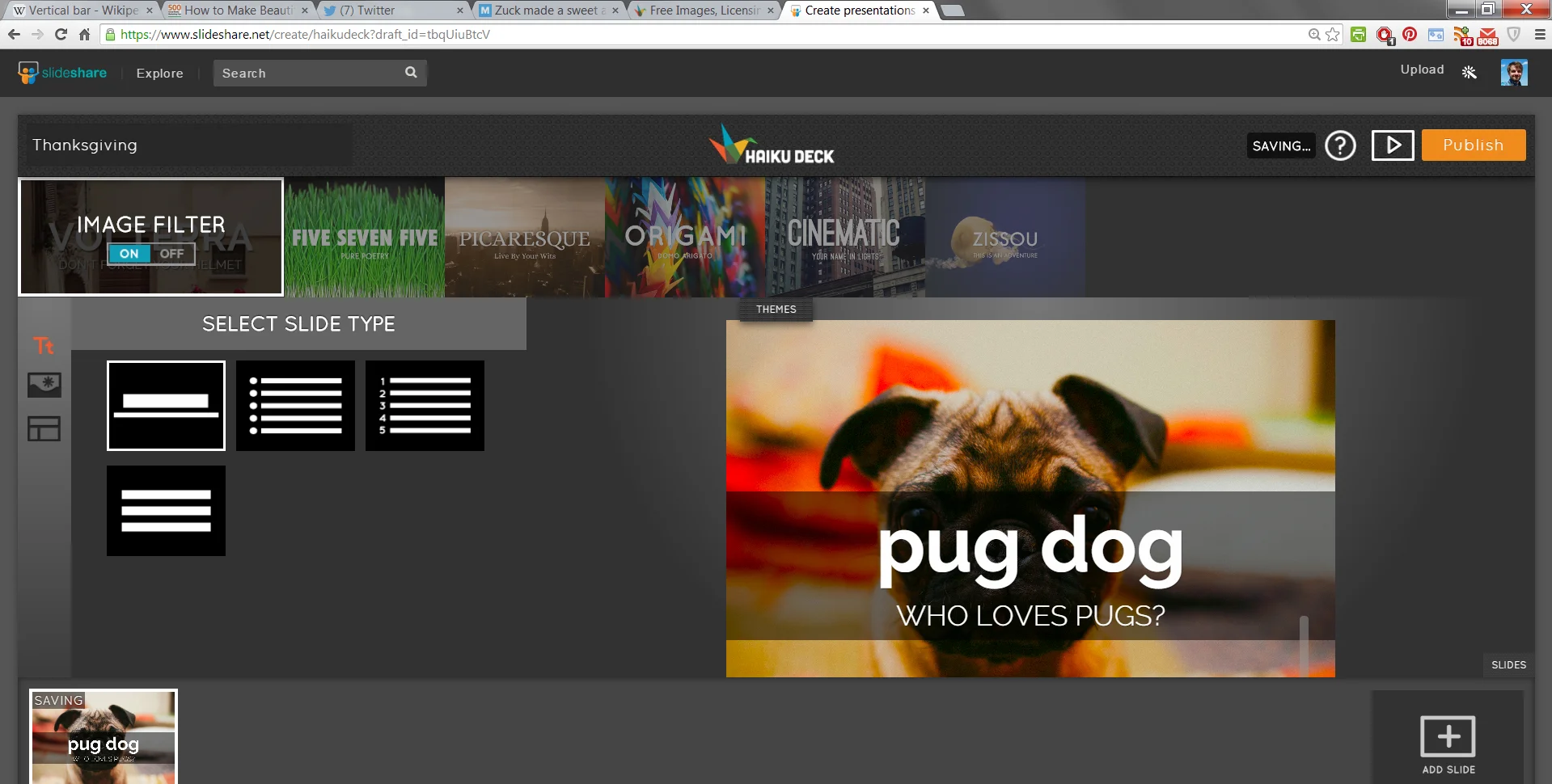The height and width of the screenshot is (784, 1552).
Task: Turn image filter ON
Action: [x=129, y=254]
